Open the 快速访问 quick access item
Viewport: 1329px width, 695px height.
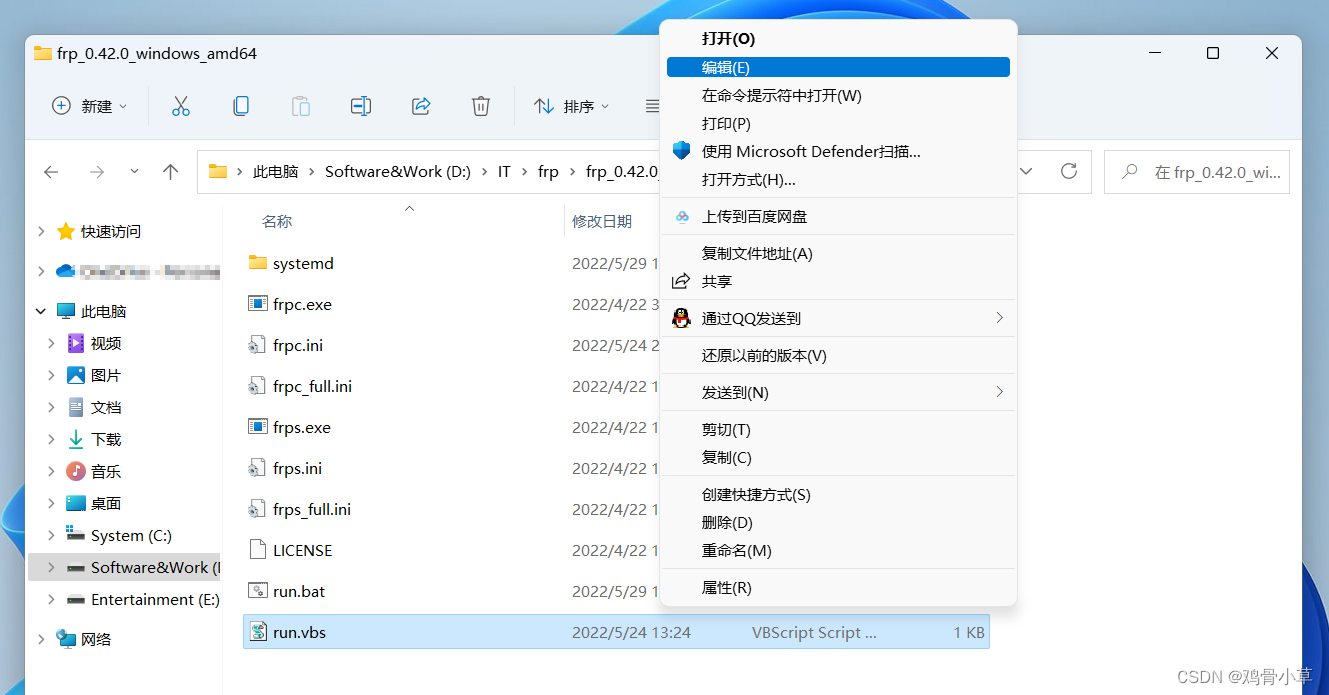point(111,231)
